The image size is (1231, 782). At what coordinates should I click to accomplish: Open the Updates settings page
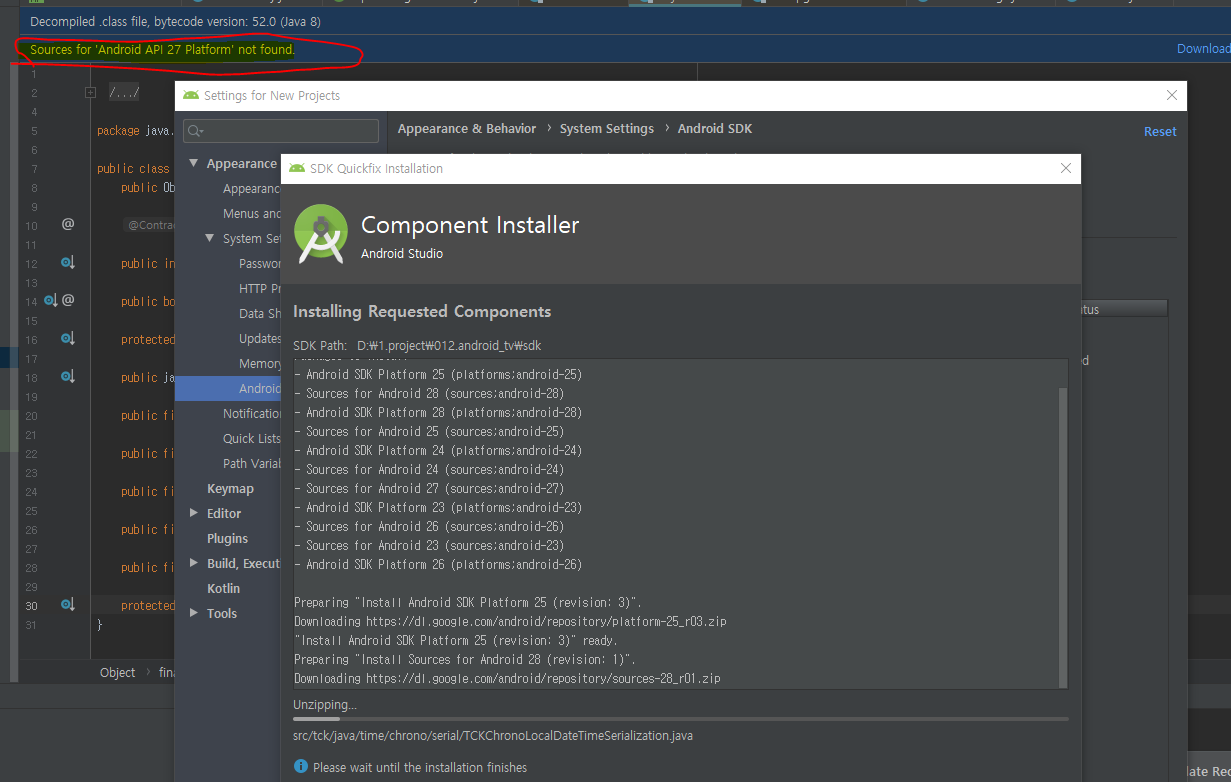(259, 339)
